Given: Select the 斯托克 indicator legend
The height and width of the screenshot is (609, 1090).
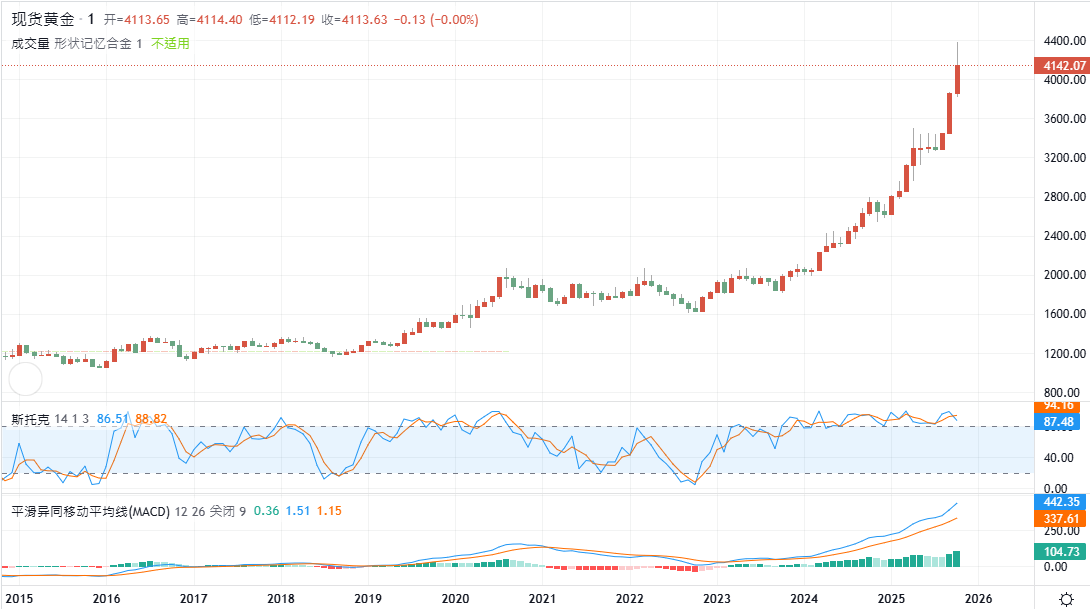Looking at the screenshot, I should (x=30, y=418).
